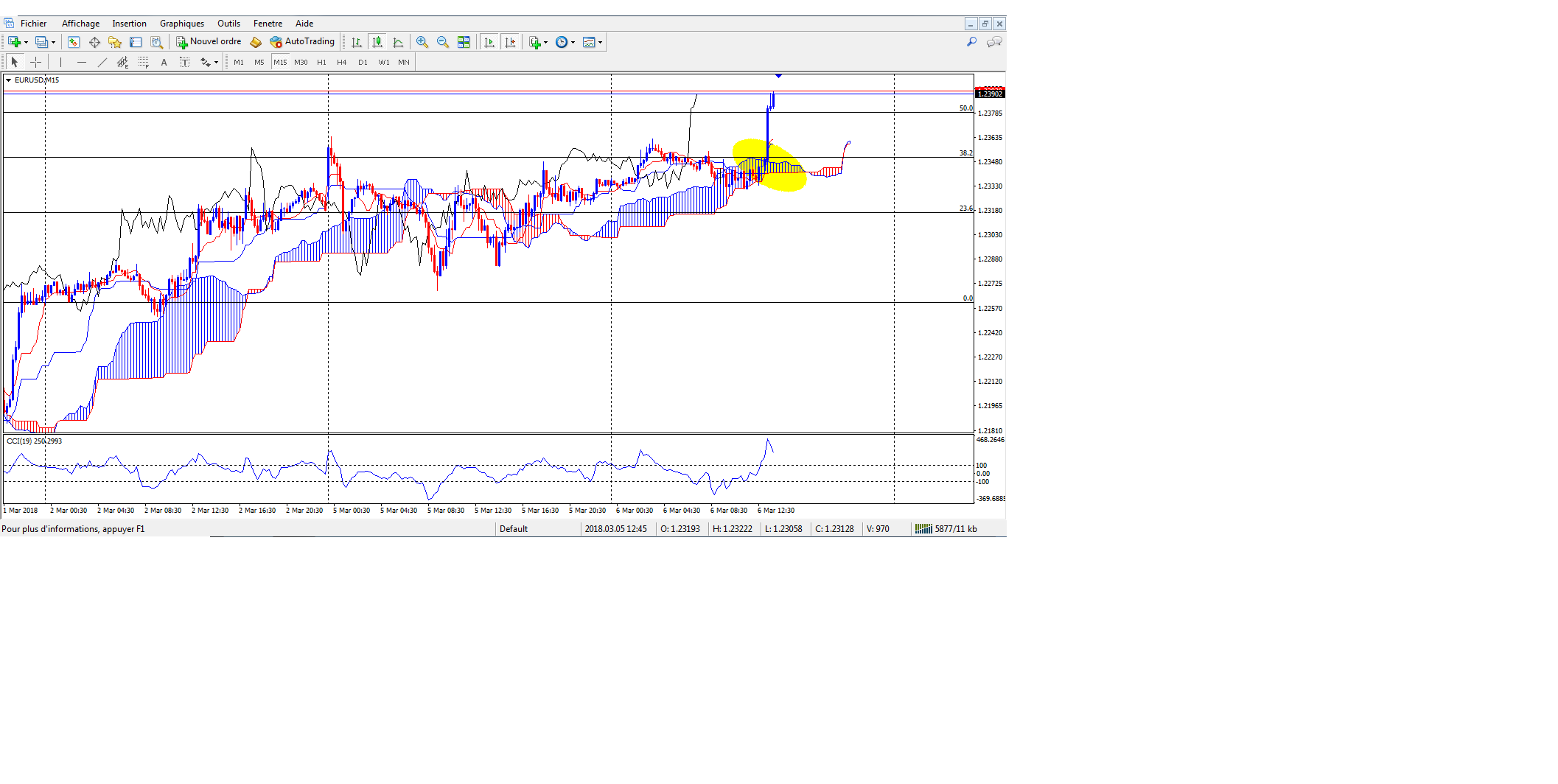Tile chart windows
Screen dimensions: 1558x784
click(464, 42)
